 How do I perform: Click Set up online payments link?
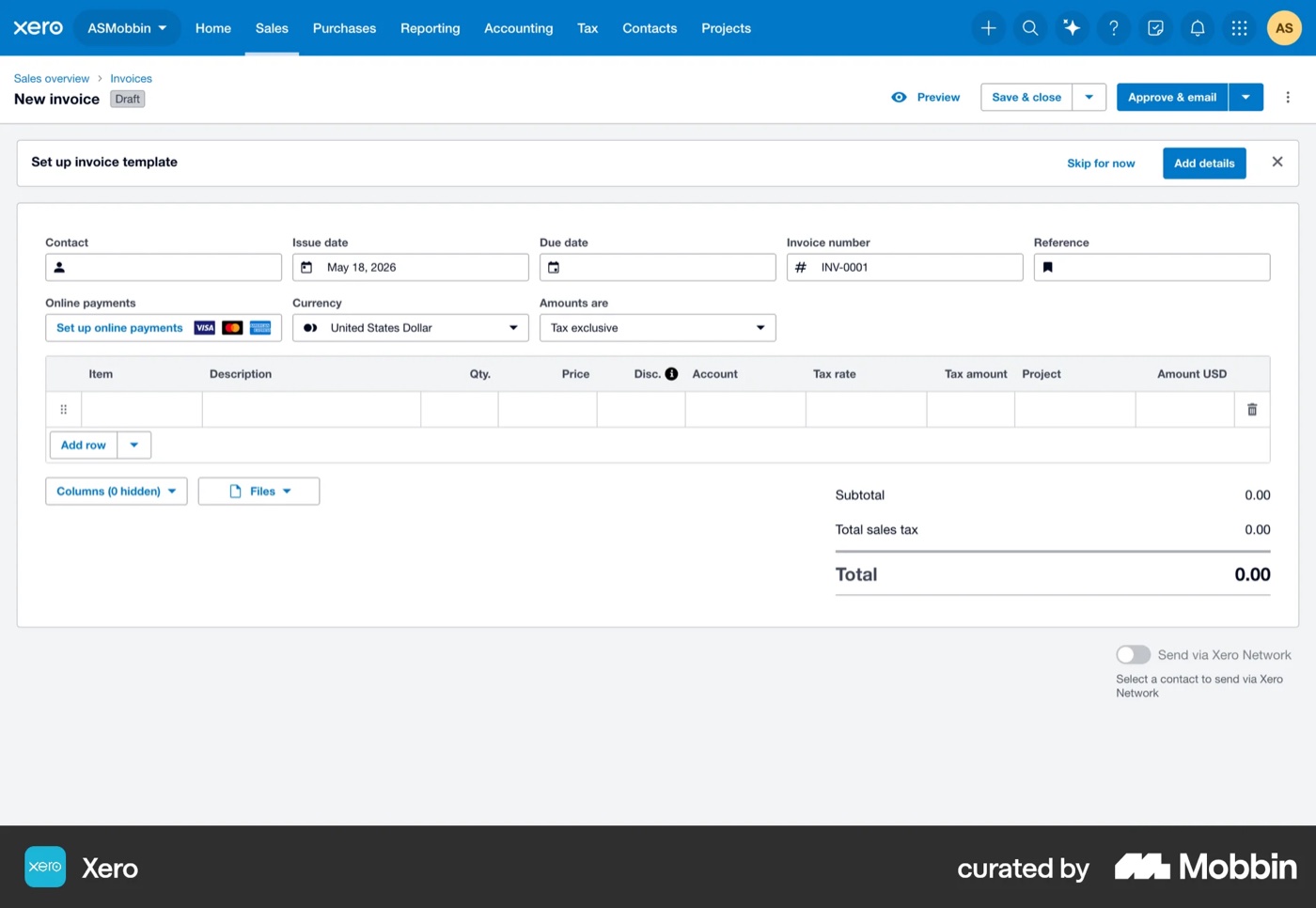tap(119, 328)
